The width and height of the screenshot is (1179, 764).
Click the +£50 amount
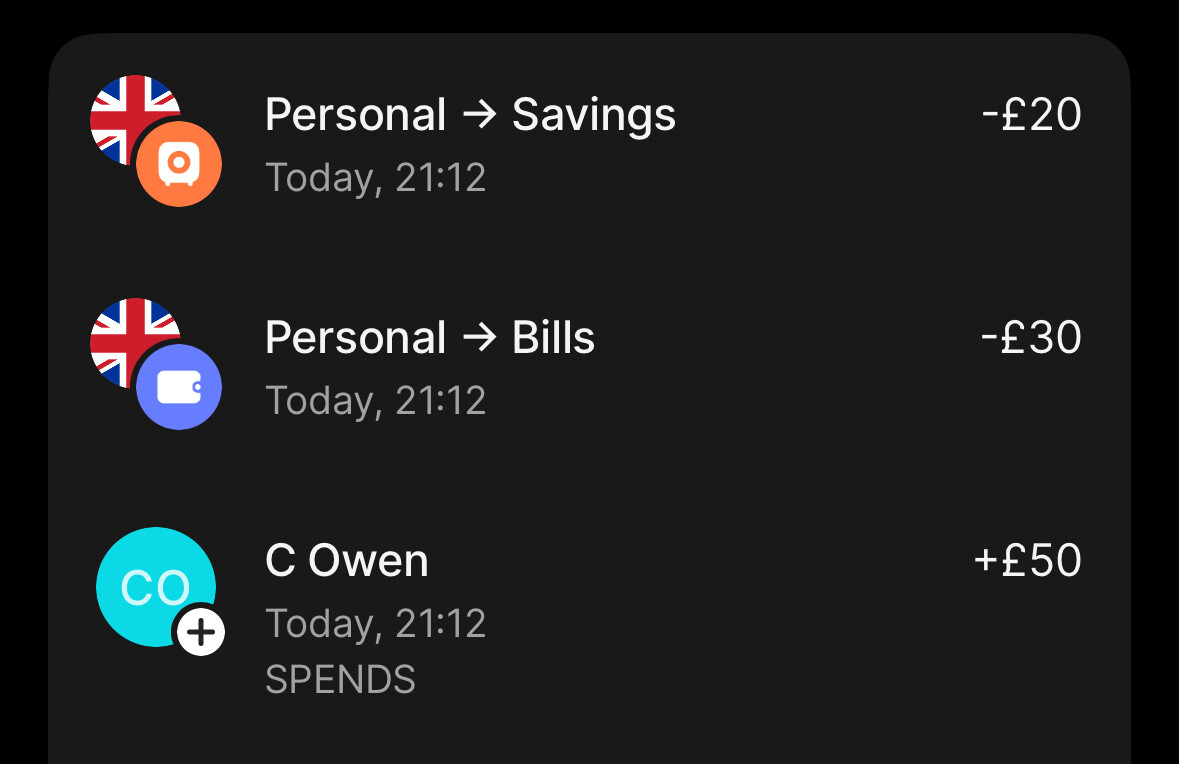tap(1027, 560)
